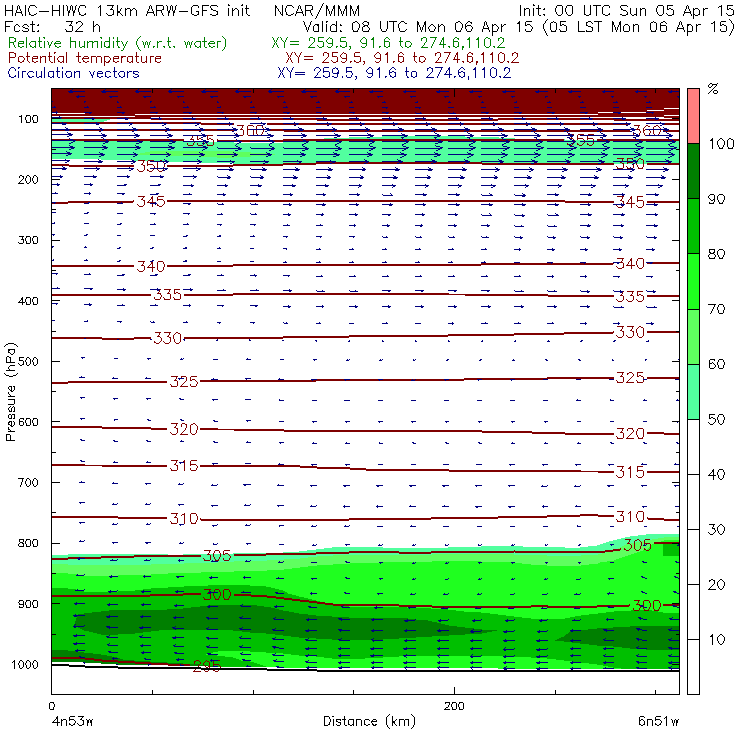Click the right 335 isentrope contour label
Image resolution: width=740 pixels, height=740 pixels.
pyautogui.click(x=630, y=297)
